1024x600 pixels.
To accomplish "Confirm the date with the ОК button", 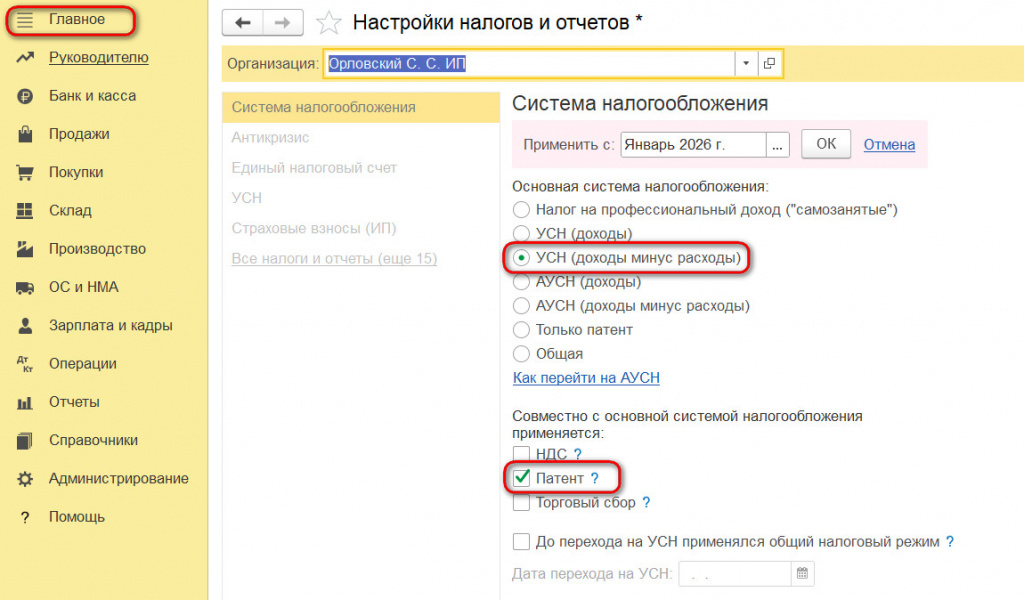I will pyautogui.click(x=825, y=144).
